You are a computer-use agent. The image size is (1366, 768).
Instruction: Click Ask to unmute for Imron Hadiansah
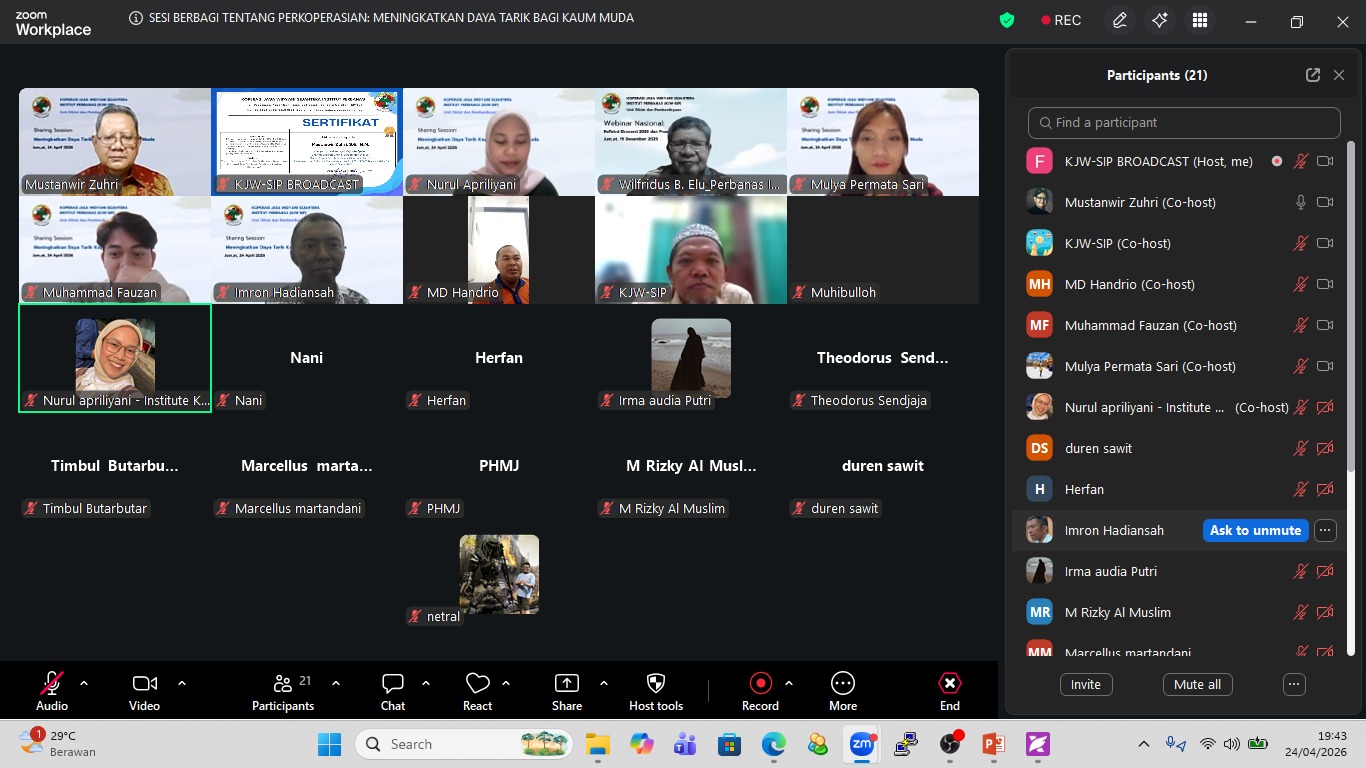pyautogui.click(x=1255, y=530)
